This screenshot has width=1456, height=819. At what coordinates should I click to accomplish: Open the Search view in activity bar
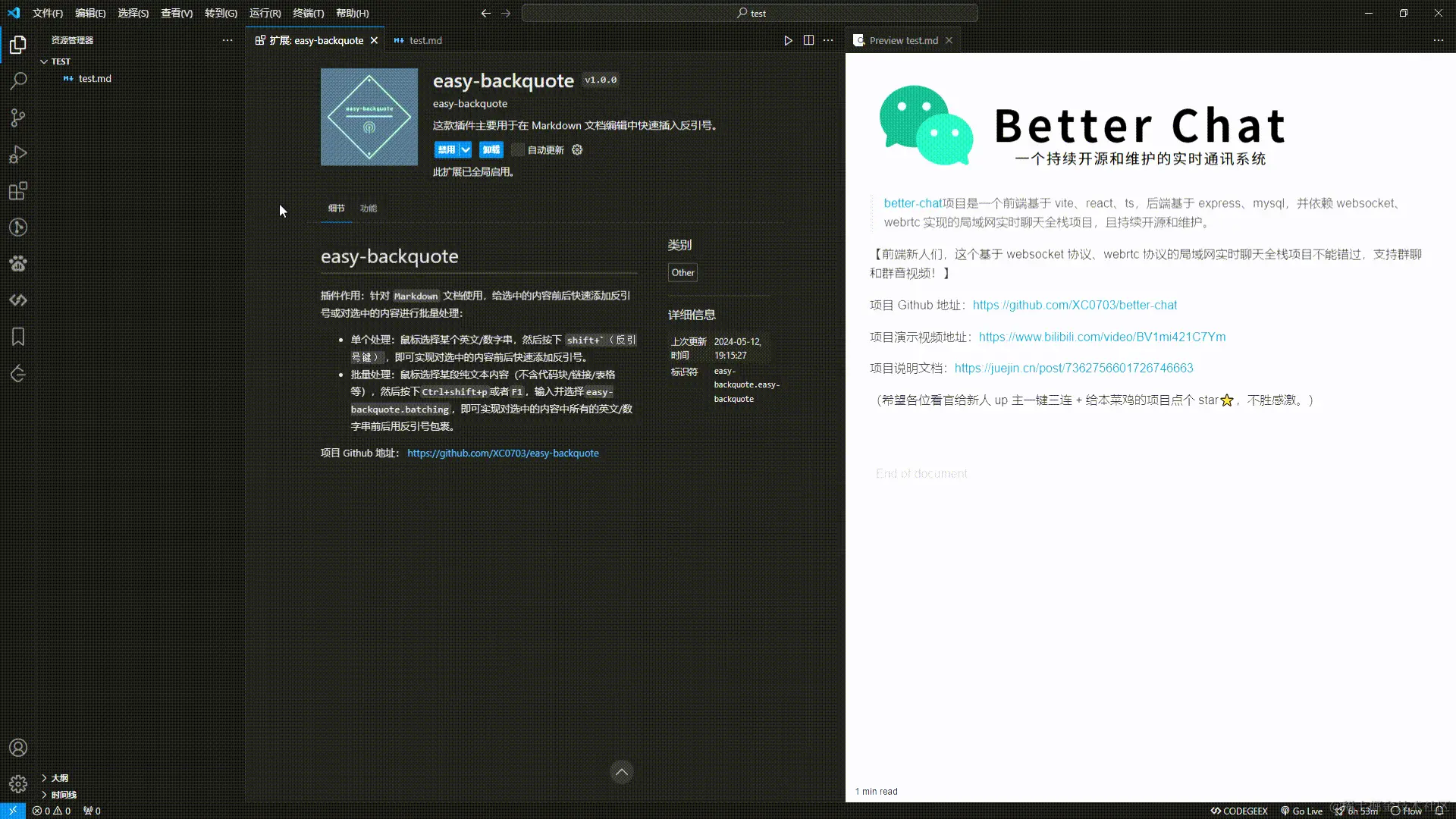(x=18, y=81)
